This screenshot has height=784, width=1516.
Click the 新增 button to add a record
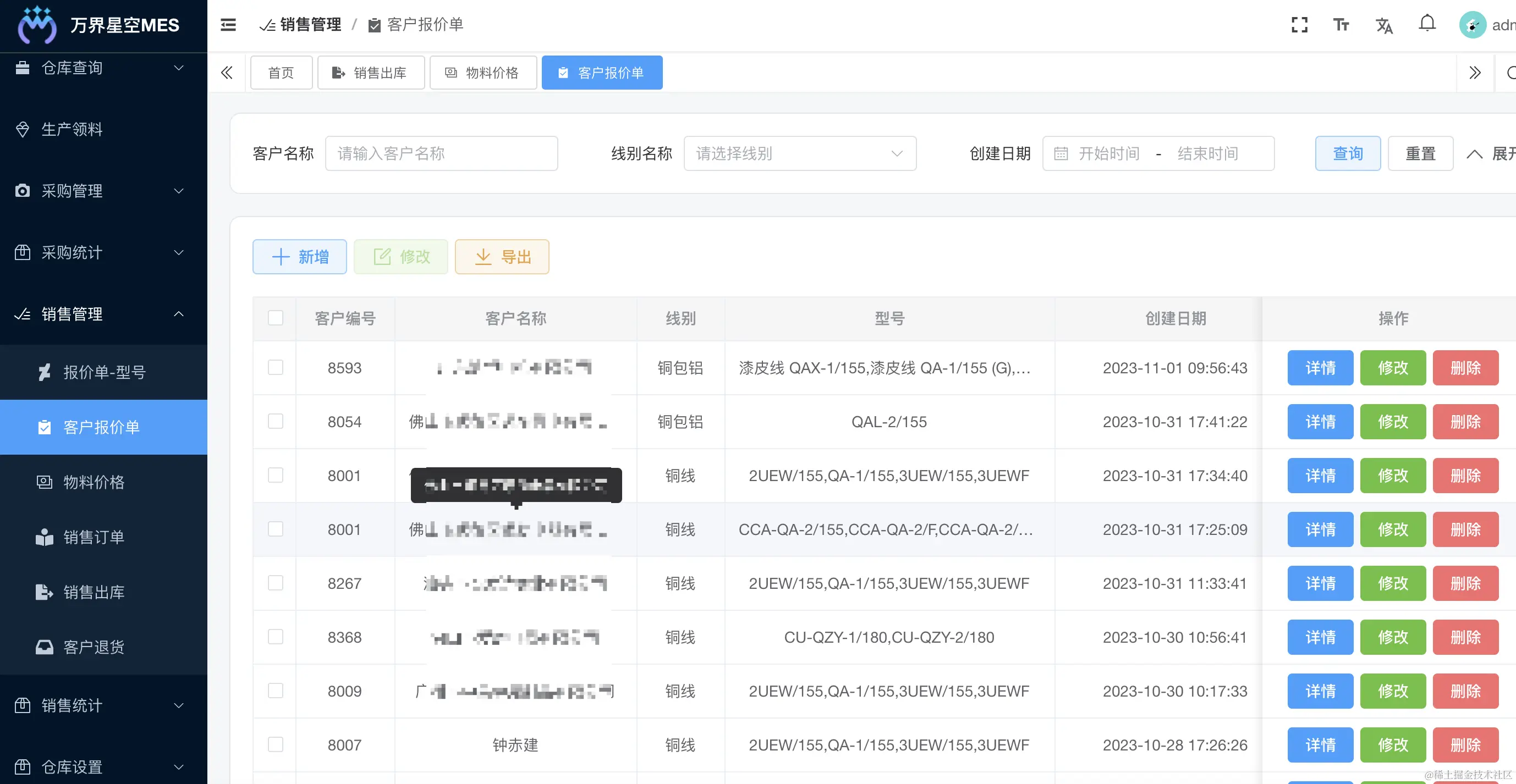[x=299, y=256]
